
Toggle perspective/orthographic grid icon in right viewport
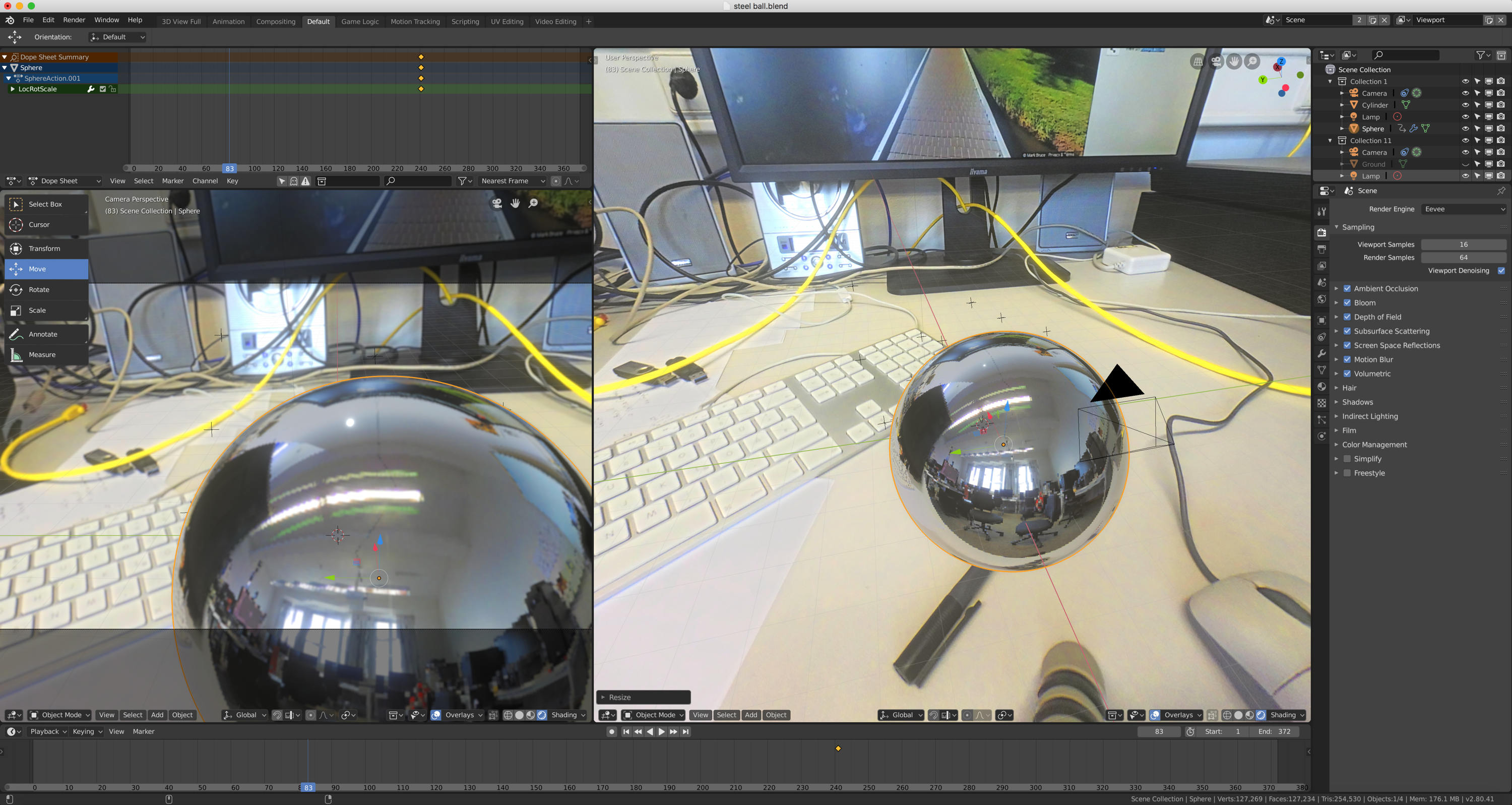[x=1198, y=61]
